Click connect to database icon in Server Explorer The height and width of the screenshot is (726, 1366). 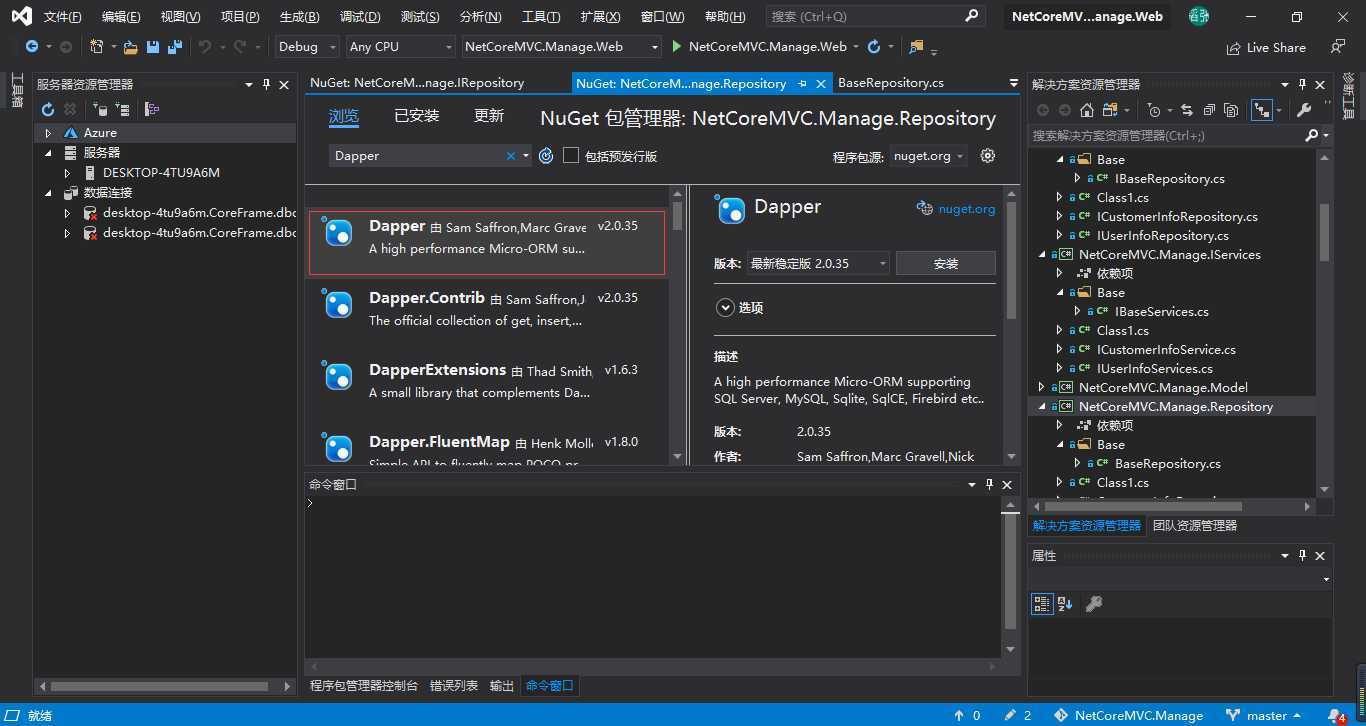point(100,110)
